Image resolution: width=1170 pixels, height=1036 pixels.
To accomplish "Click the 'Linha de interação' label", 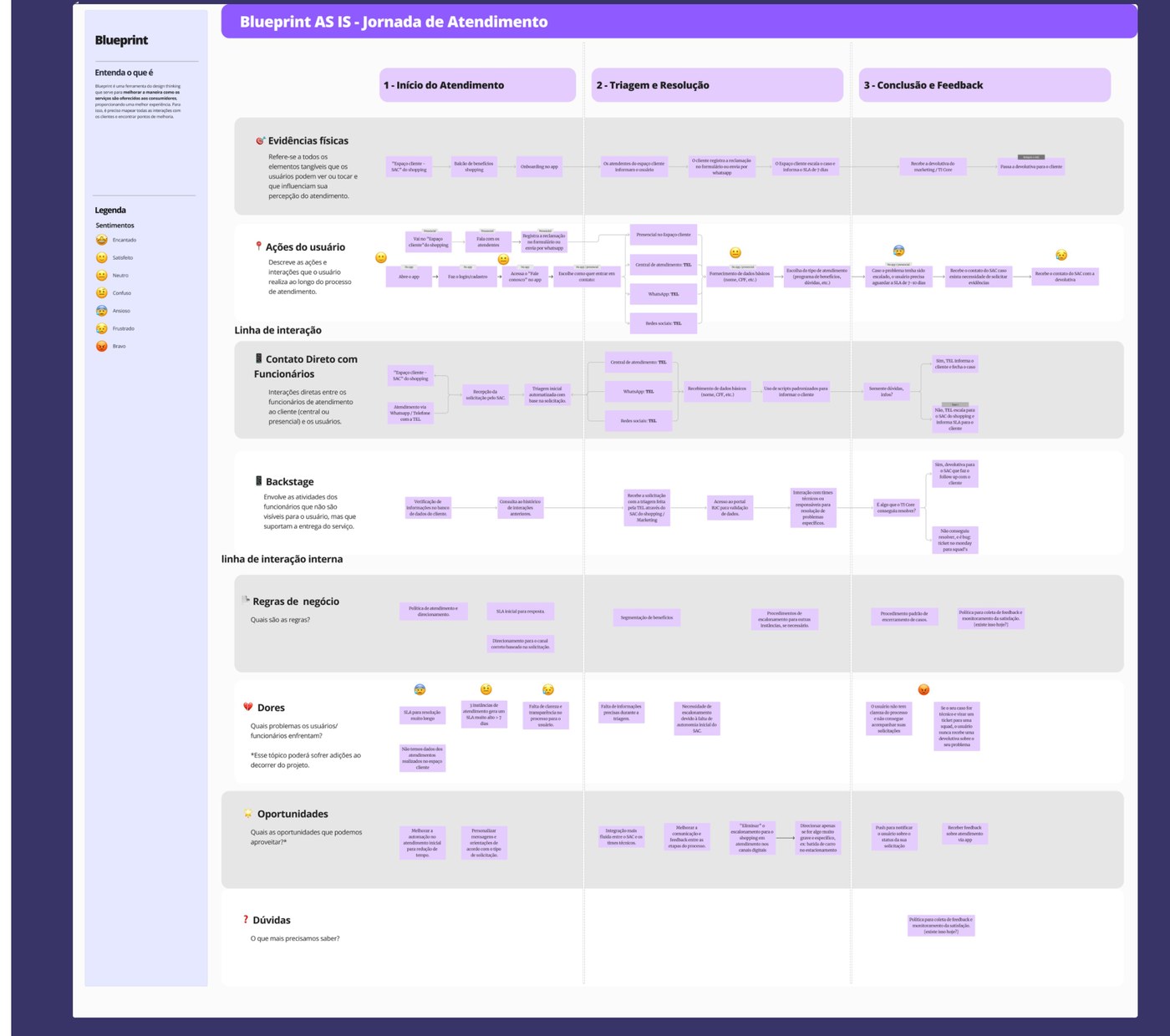I will click(x=277, y=330).
